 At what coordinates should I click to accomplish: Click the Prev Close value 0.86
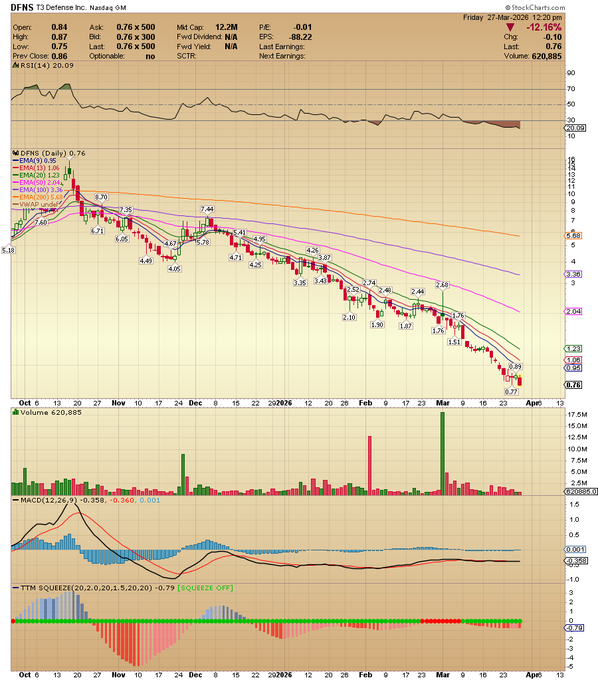point(59,56)
